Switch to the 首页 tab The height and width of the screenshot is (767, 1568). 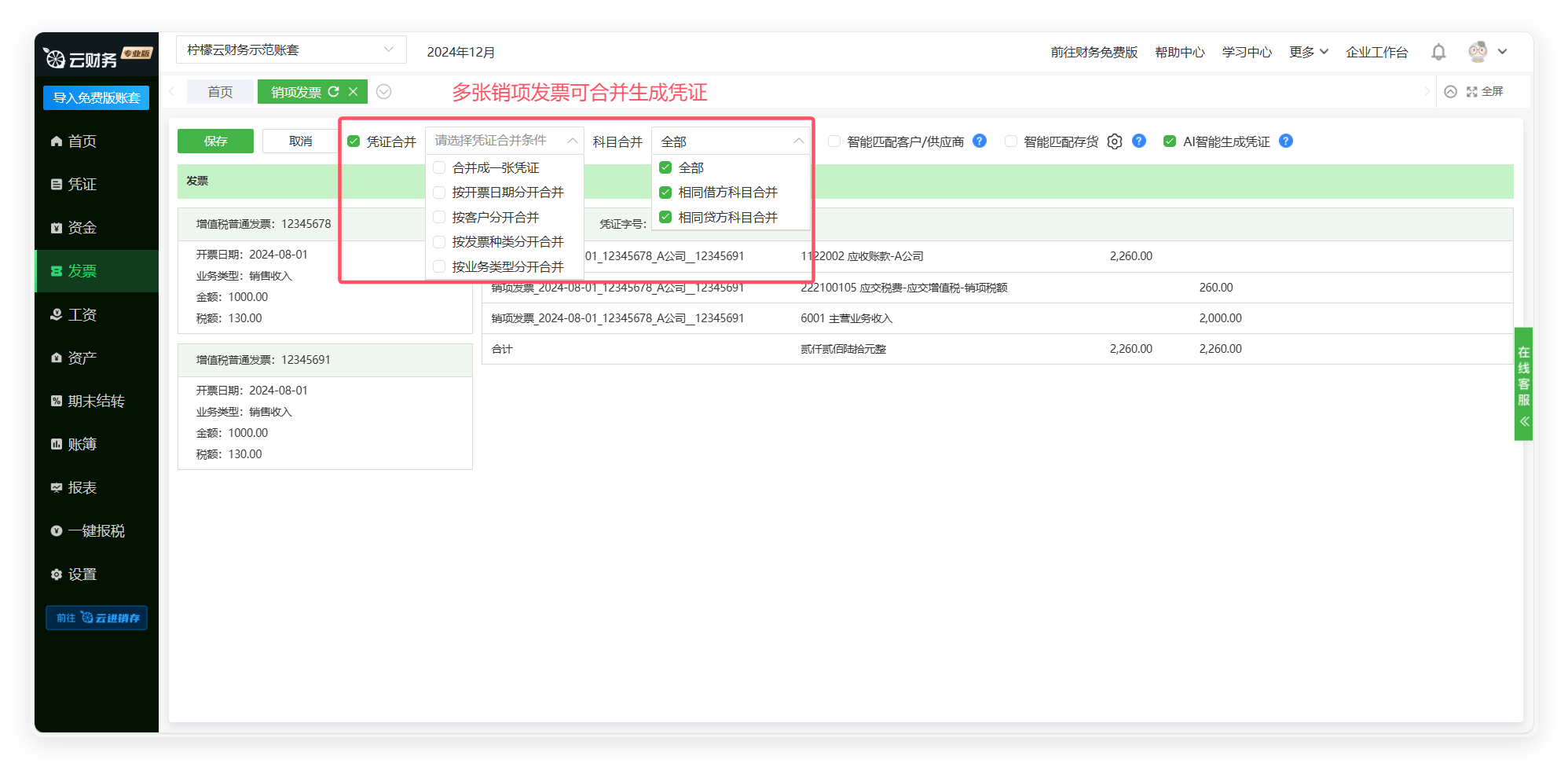point(220,92)
